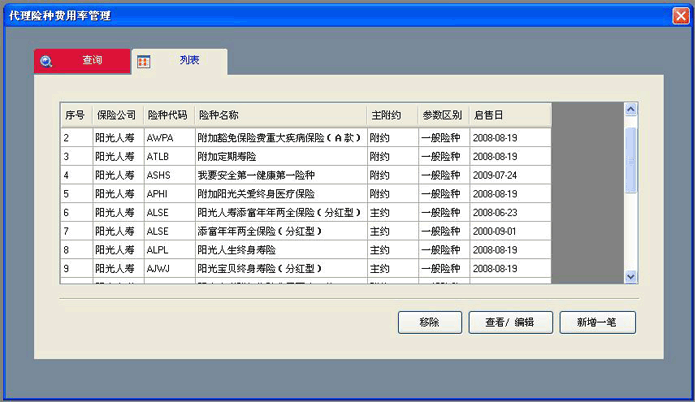Image resolution: width=696 pixels, height=403 pixels.
Task: Click 主约 cell in row 8
Action: tap(393, 250)
